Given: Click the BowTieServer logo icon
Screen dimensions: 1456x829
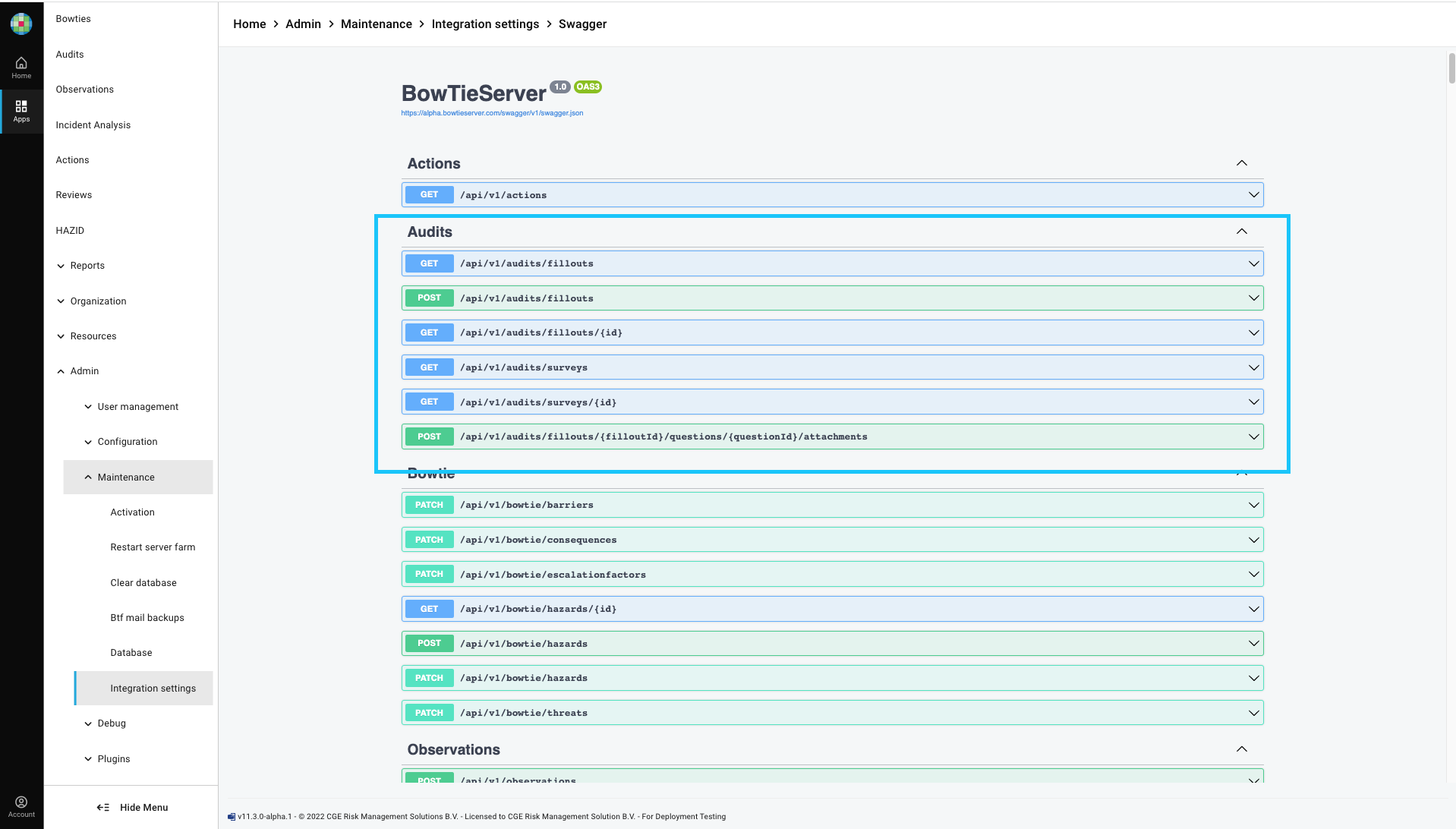Looking at the screenshot, I should tap(21, 24).
